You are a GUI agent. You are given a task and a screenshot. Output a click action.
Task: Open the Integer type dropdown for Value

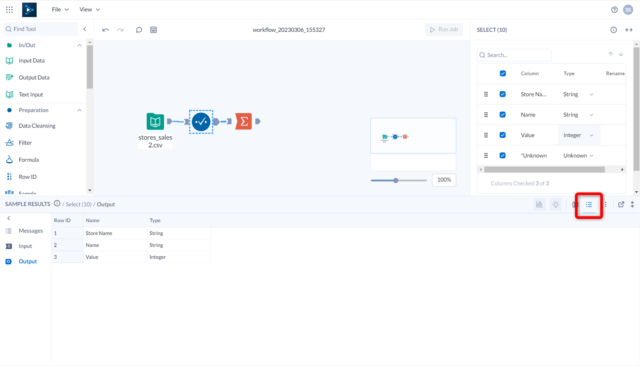tap(579, 135)
